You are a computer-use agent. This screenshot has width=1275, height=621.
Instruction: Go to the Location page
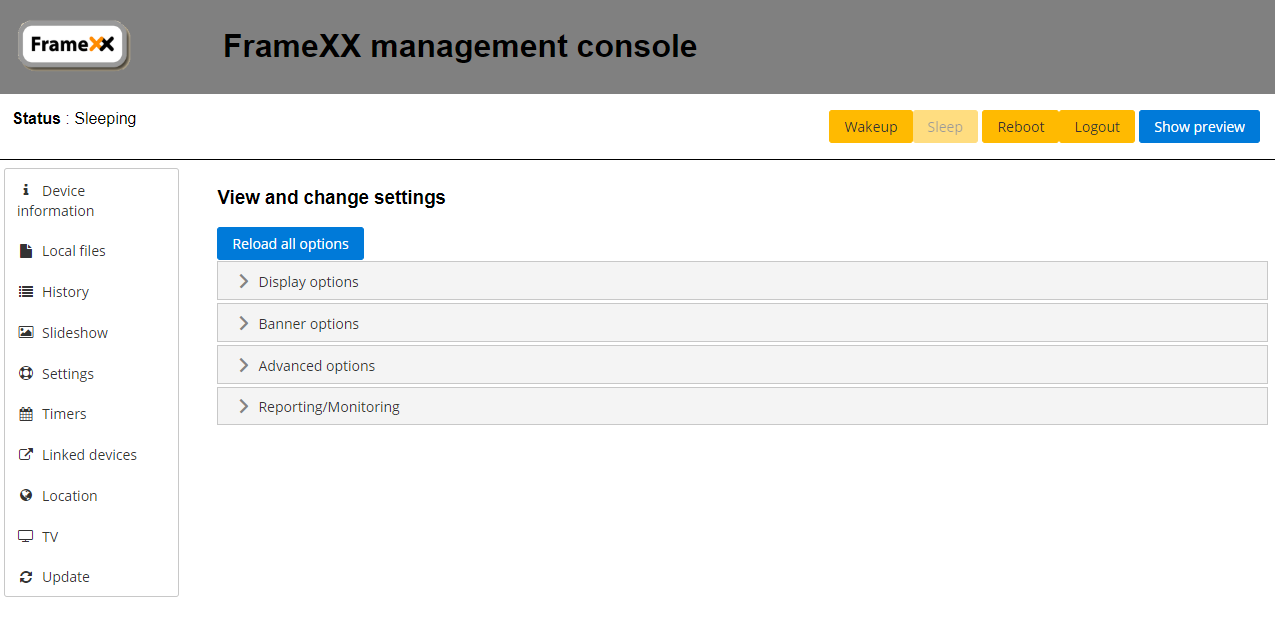[x=91, y=496]
